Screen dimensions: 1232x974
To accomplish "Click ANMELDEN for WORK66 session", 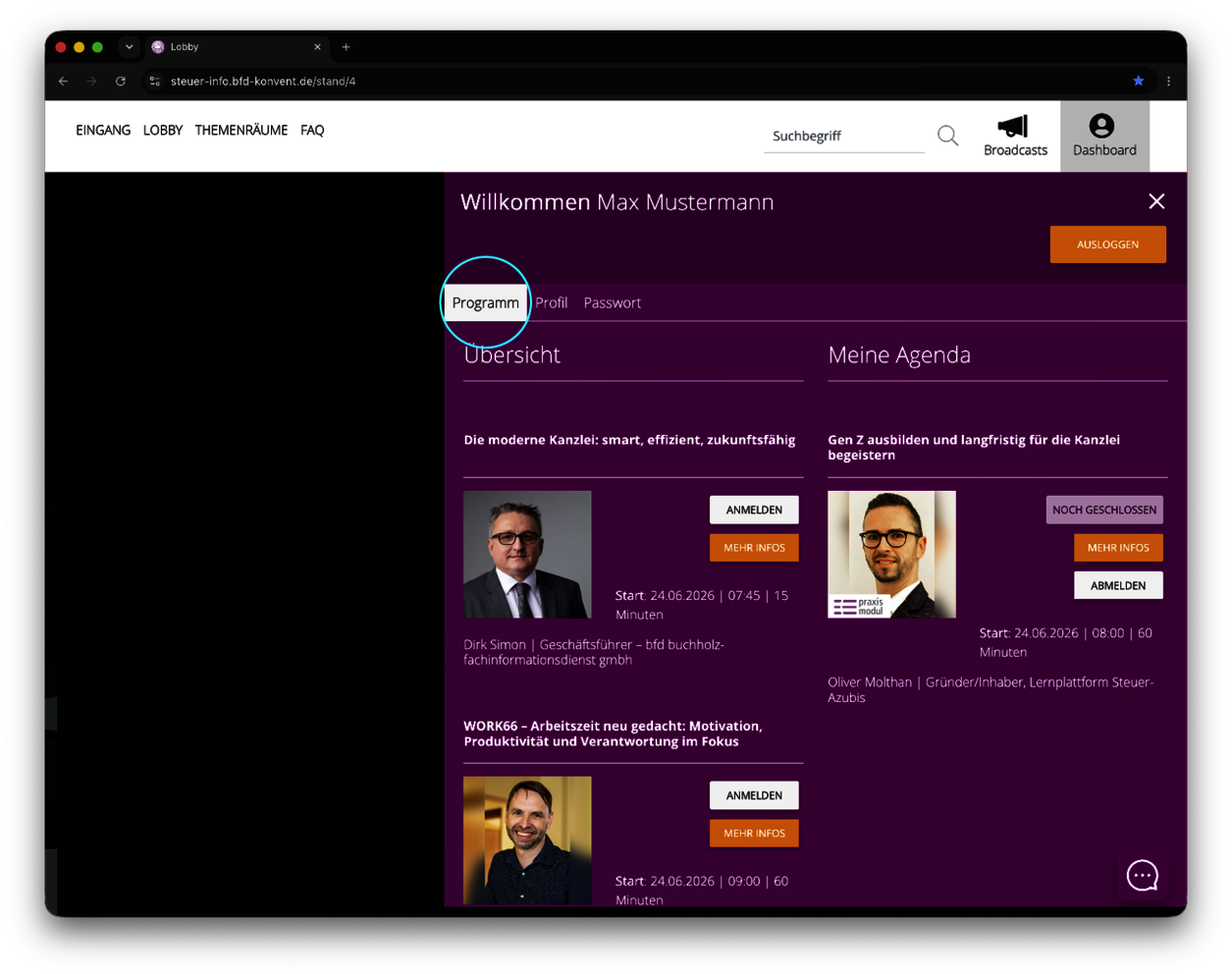I will tap(754, 795).
